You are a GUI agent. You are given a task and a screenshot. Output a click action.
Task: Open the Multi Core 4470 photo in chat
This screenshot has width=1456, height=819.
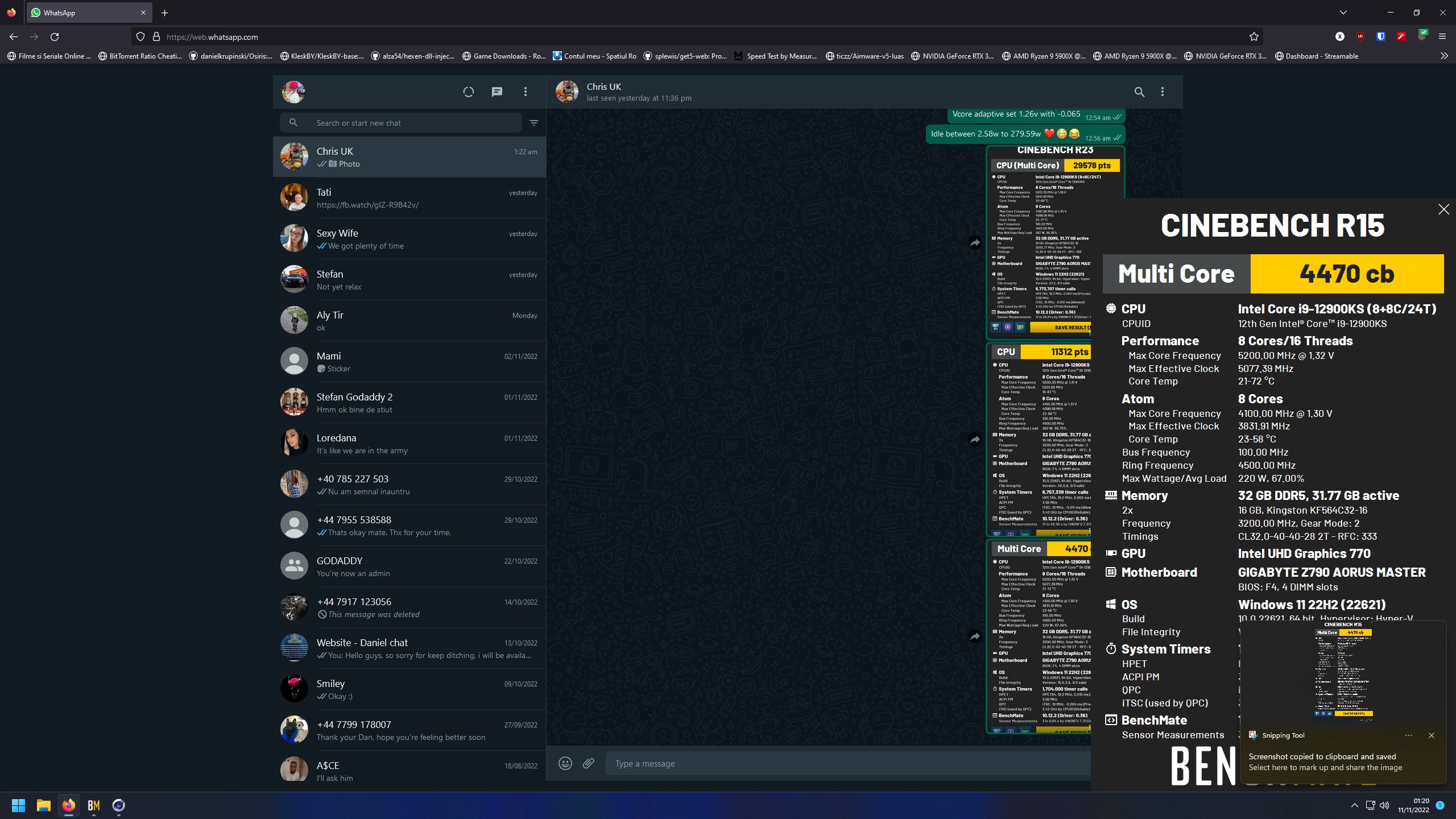(x=1039, y=636)
